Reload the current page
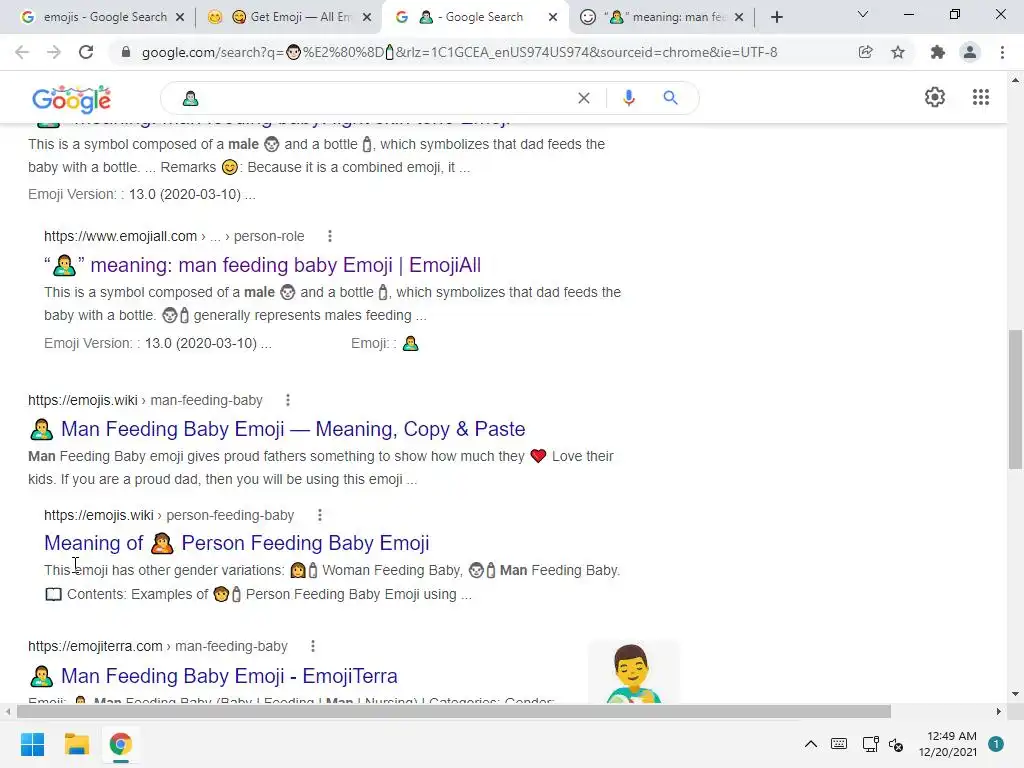This screenshot has width=1024, height=768. pos(86,52)
